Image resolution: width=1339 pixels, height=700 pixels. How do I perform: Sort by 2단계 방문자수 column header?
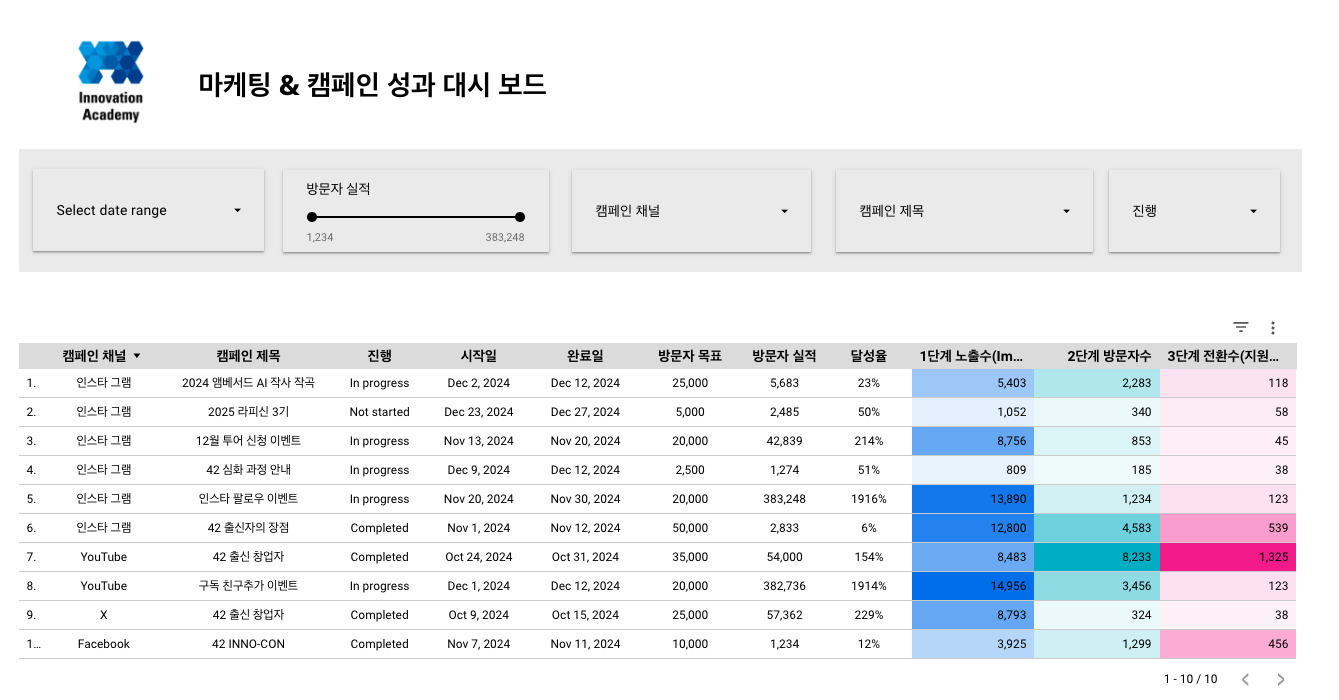[x=1108, y=356]
